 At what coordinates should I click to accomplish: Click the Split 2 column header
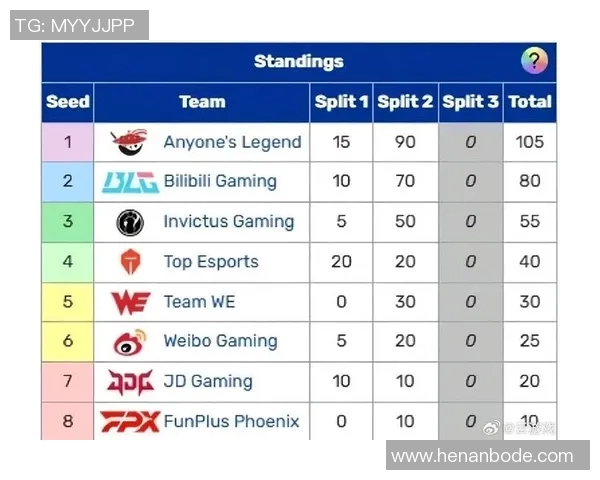pos(405,101)
